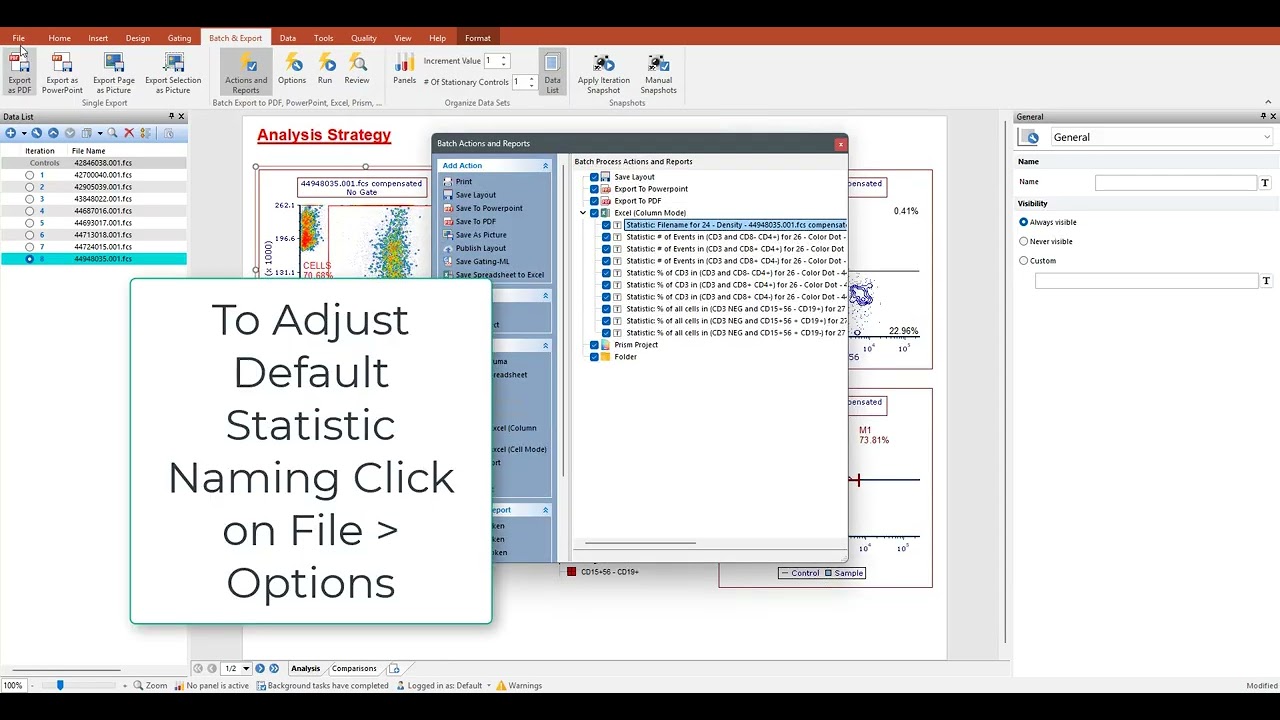Increase # Of Stationary Controls stepper
This screenshot has width=1280, height=720.
(x=531, y=78)
